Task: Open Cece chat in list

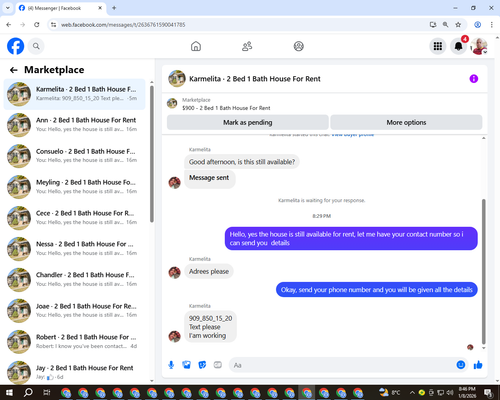Action: click(75, 218)
